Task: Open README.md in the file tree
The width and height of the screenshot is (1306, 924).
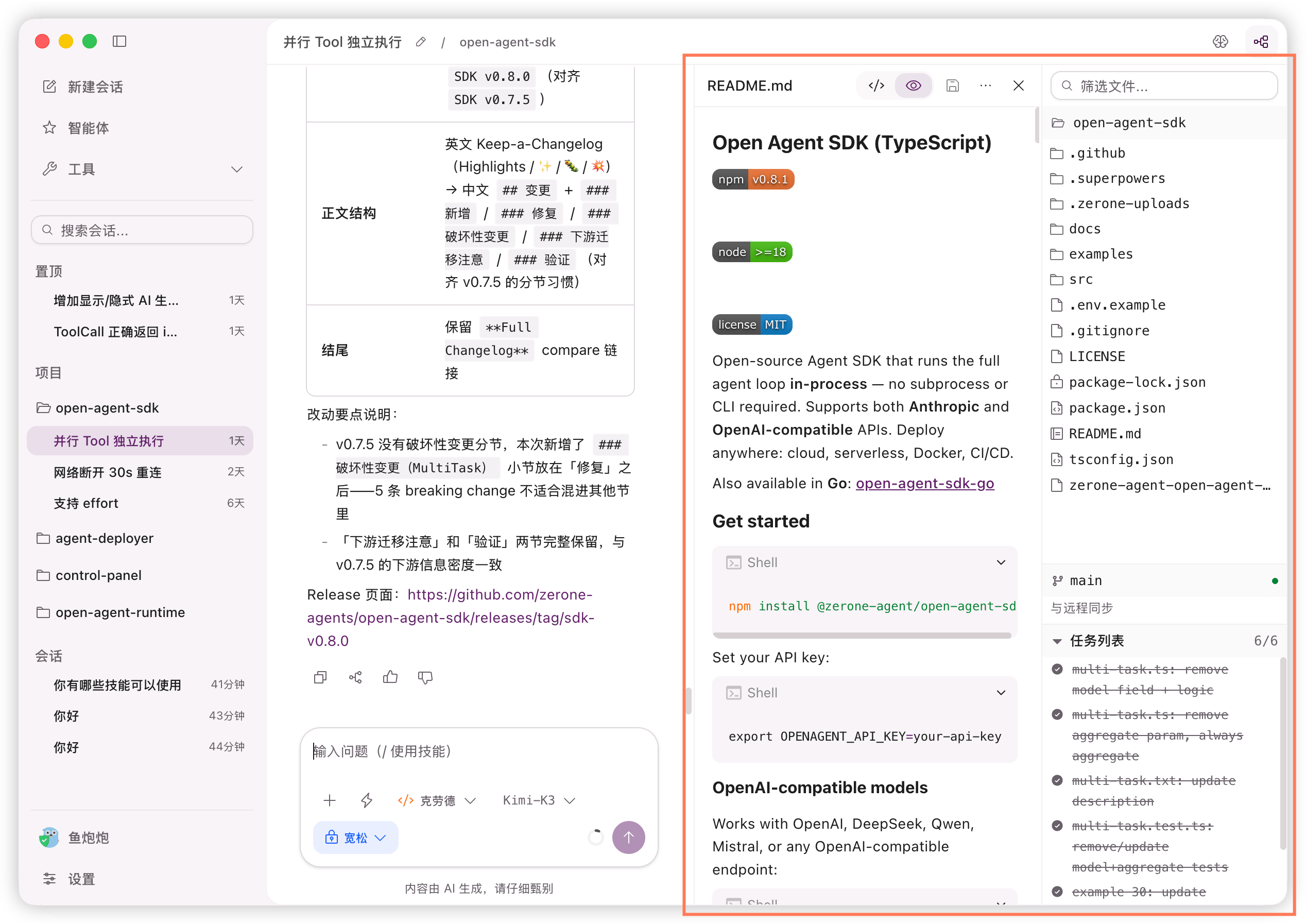Action: 1095,434
